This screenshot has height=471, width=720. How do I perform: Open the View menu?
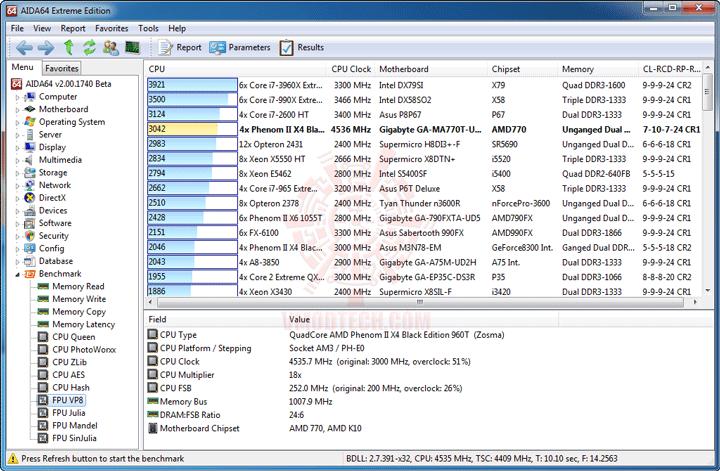tap(42, 28)
